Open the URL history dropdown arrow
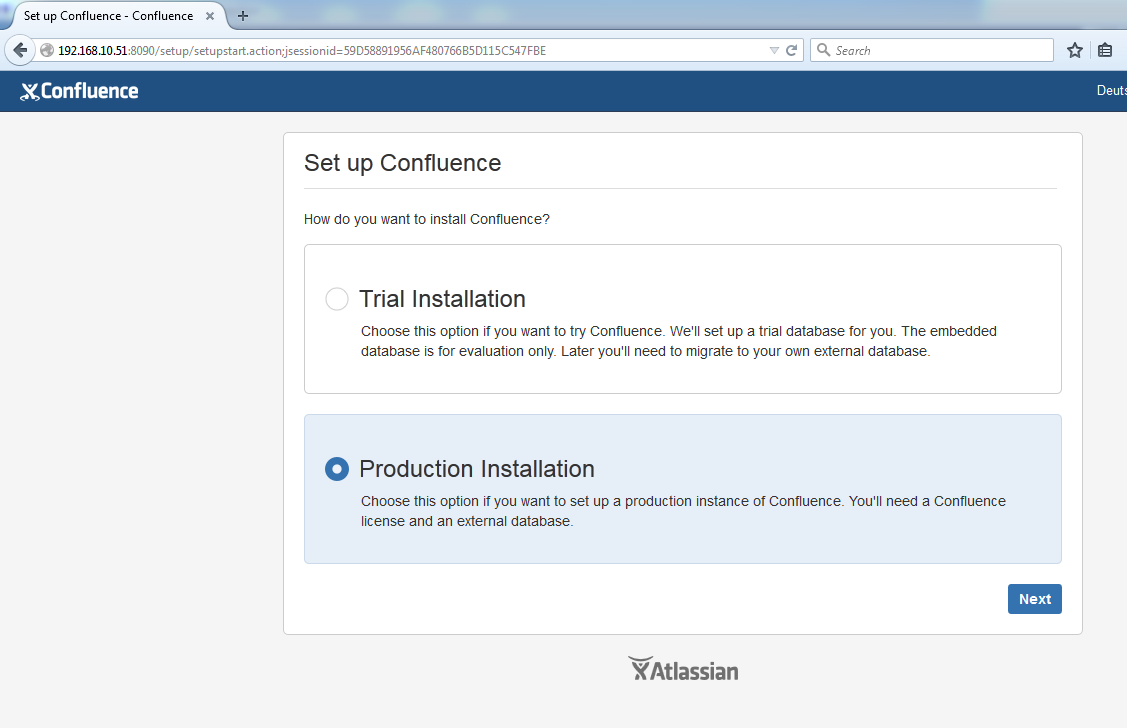The image size is (1127, 728). tap(774, 50)
